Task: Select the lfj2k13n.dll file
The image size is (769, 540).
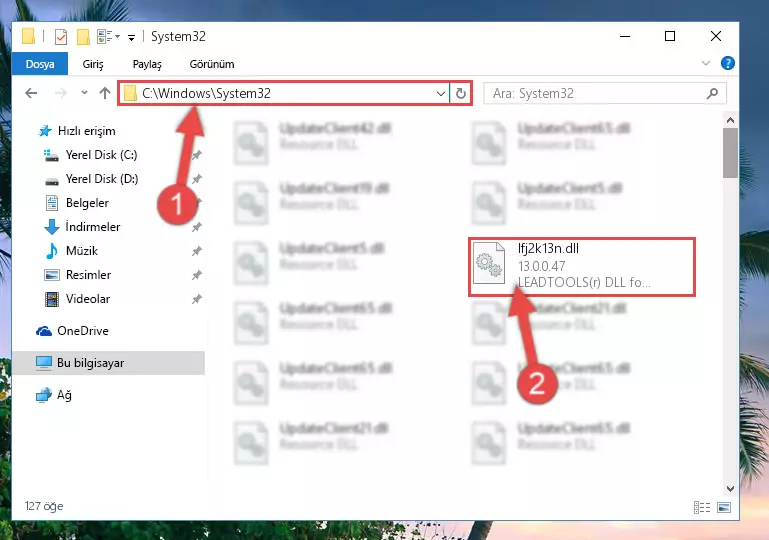Action: tap(582, 267)
